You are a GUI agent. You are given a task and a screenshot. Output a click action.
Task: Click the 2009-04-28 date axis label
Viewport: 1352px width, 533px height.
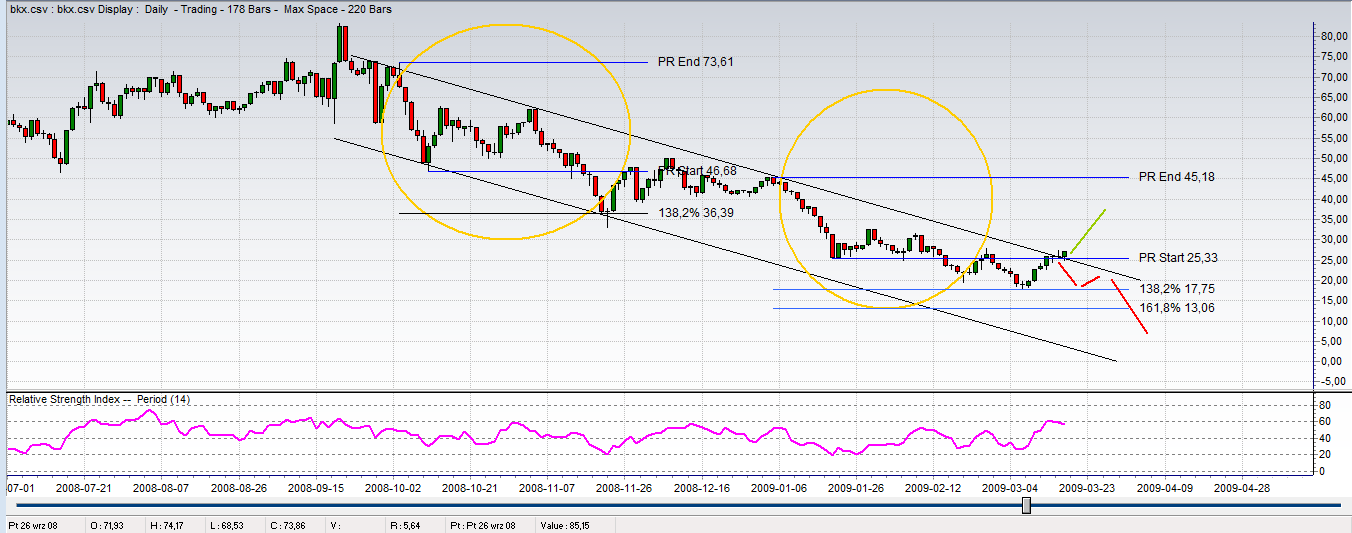pos(1242,488)
